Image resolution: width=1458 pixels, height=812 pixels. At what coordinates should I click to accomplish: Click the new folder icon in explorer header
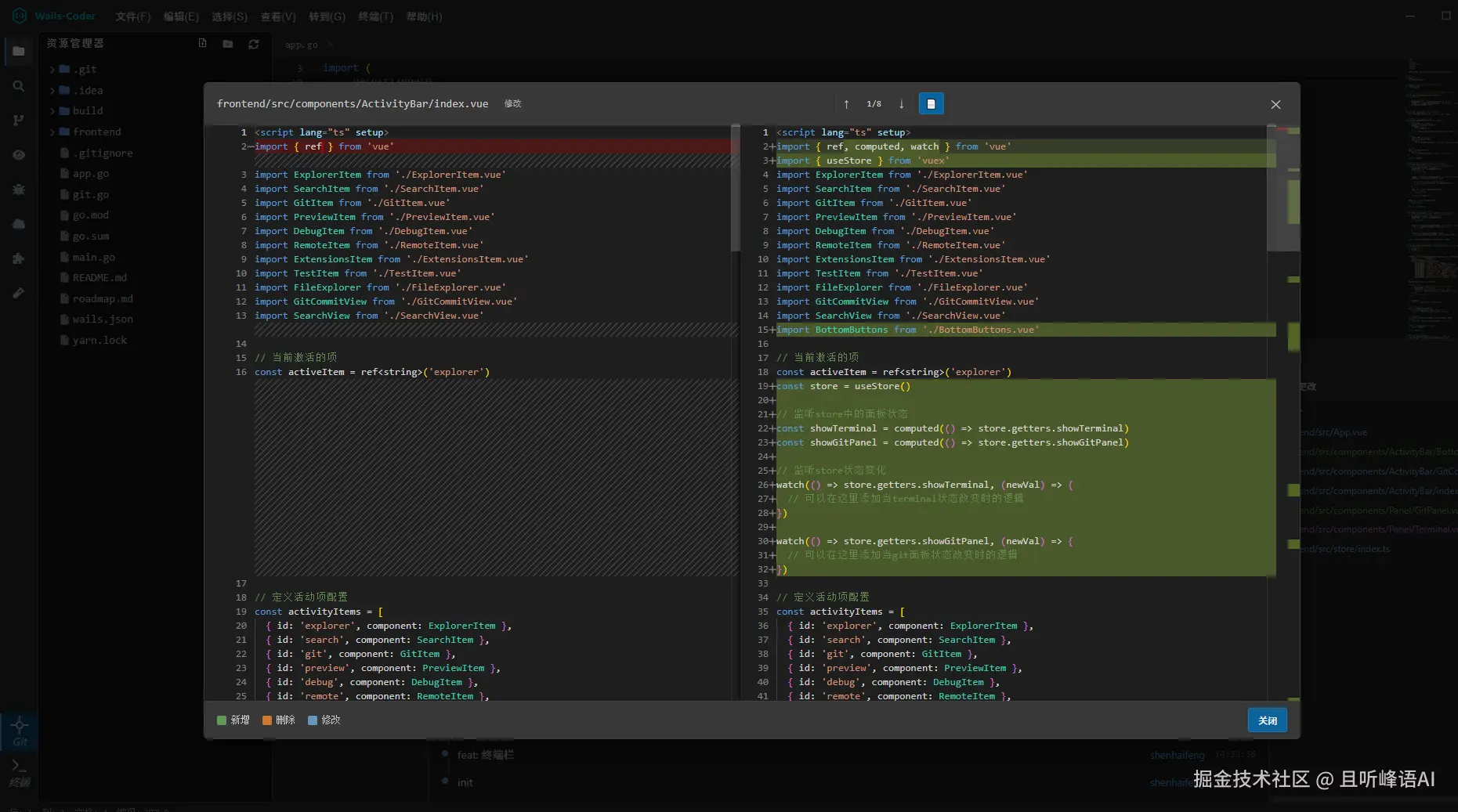(228, 44)
